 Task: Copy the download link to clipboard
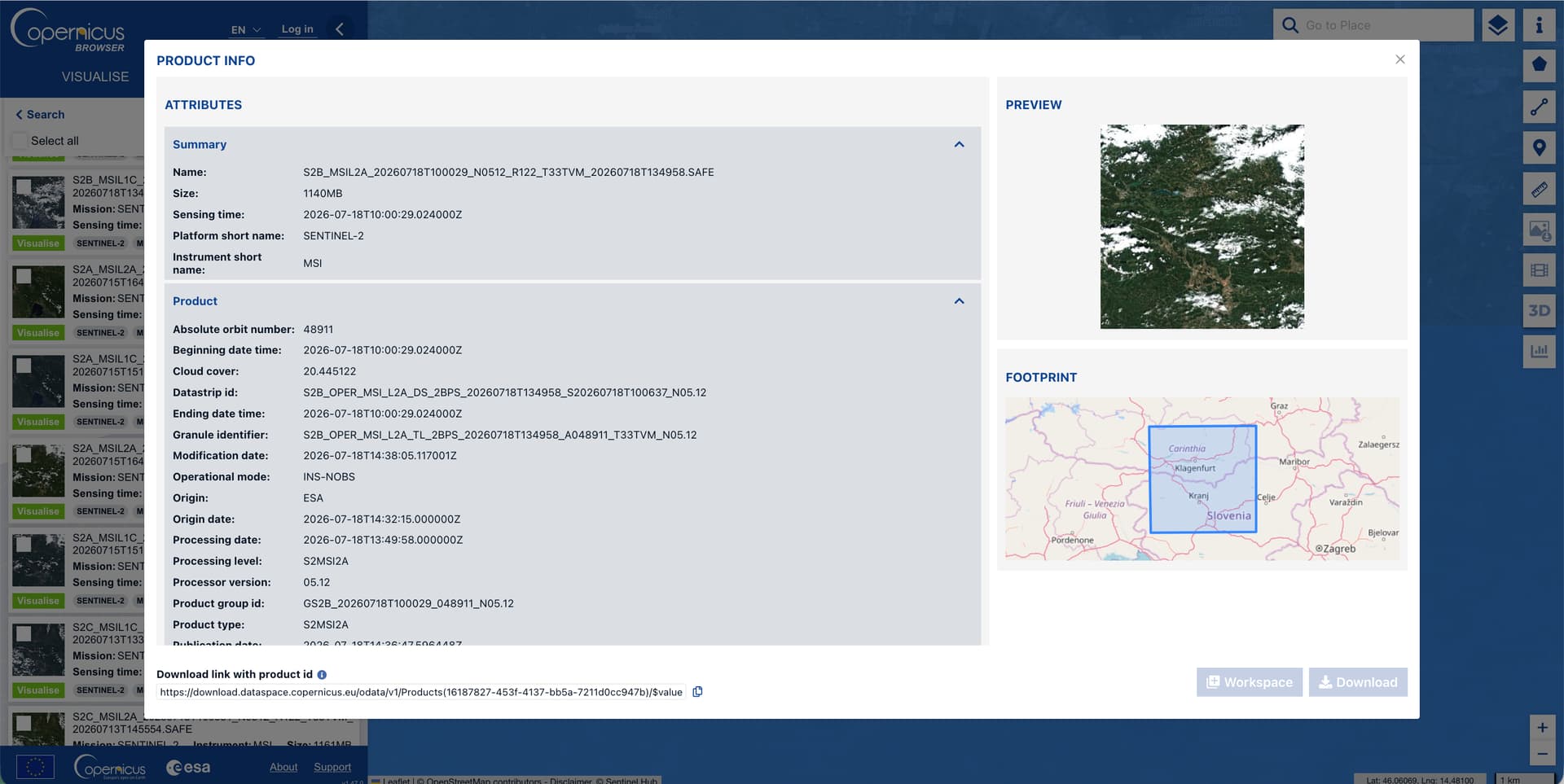[x=697, y=692]
